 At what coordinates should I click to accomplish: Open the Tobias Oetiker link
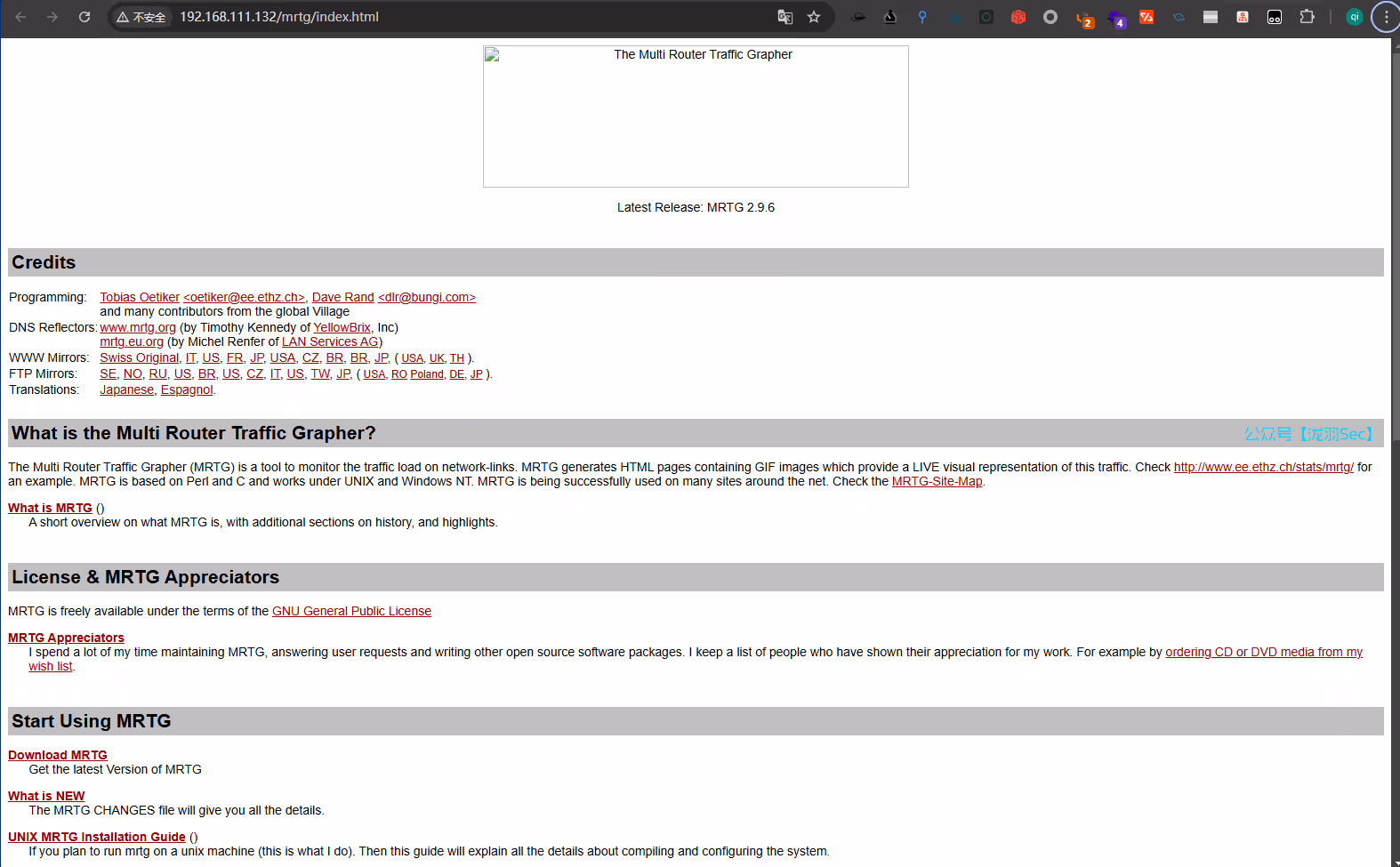(x=140, y=297)
